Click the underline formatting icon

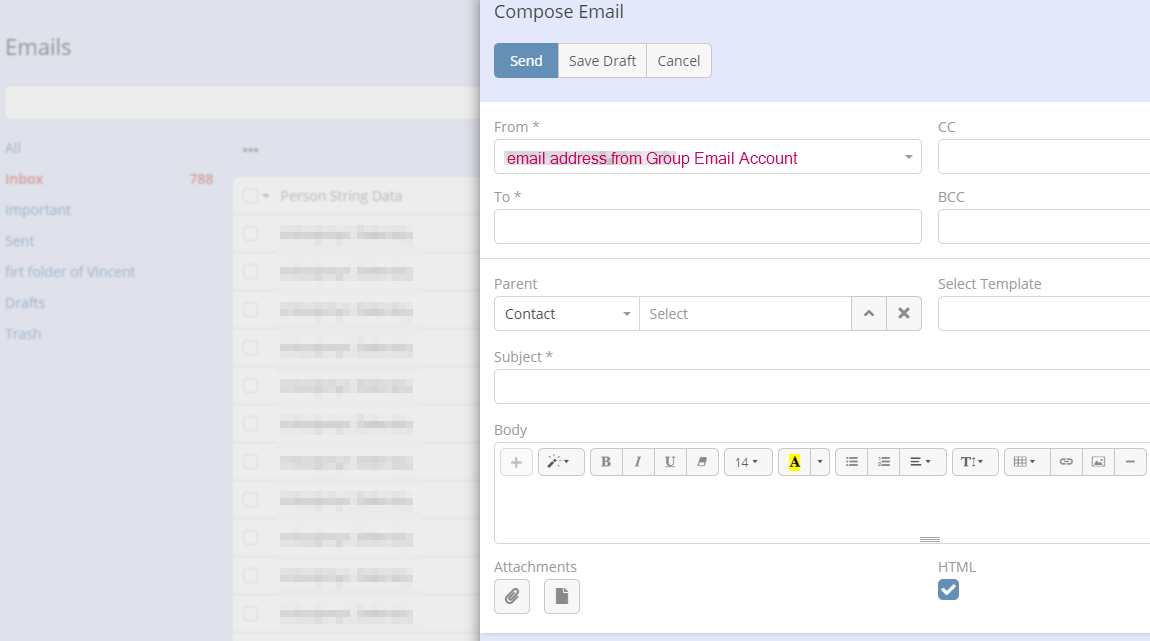(670, 462)
